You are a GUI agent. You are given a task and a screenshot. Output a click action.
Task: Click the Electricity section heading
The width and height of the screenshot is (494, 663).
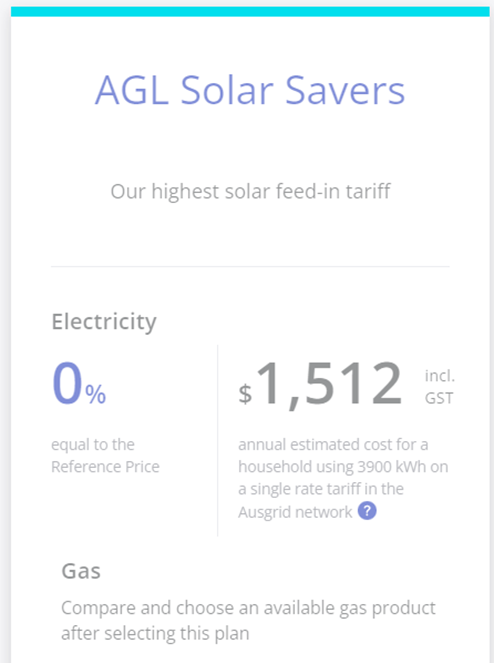click(104, 323)
